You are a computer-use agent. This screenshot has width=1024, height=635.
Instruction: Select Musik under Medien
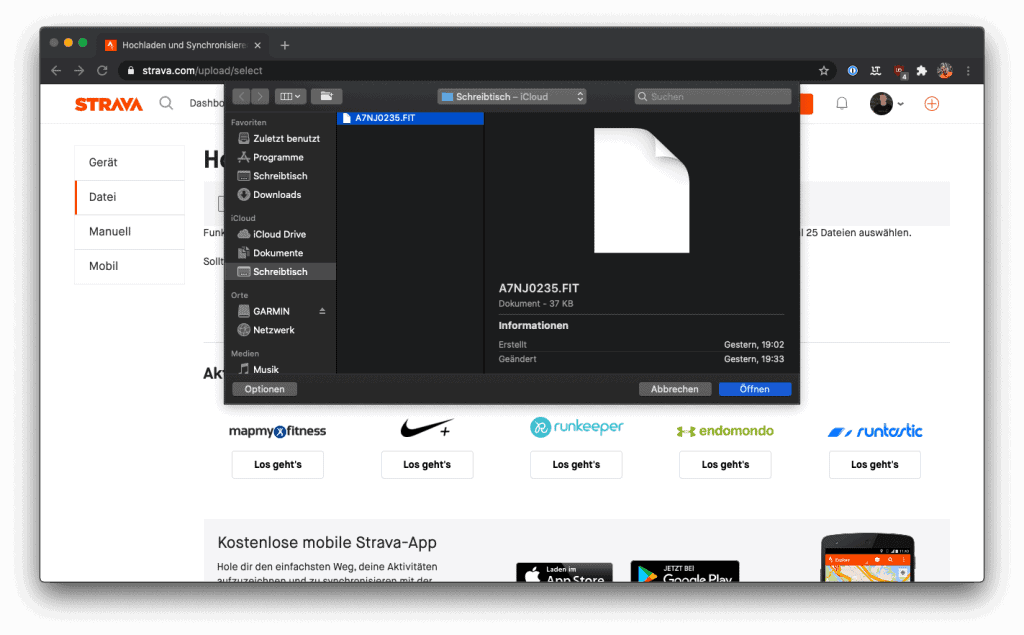tap(280, 369)
